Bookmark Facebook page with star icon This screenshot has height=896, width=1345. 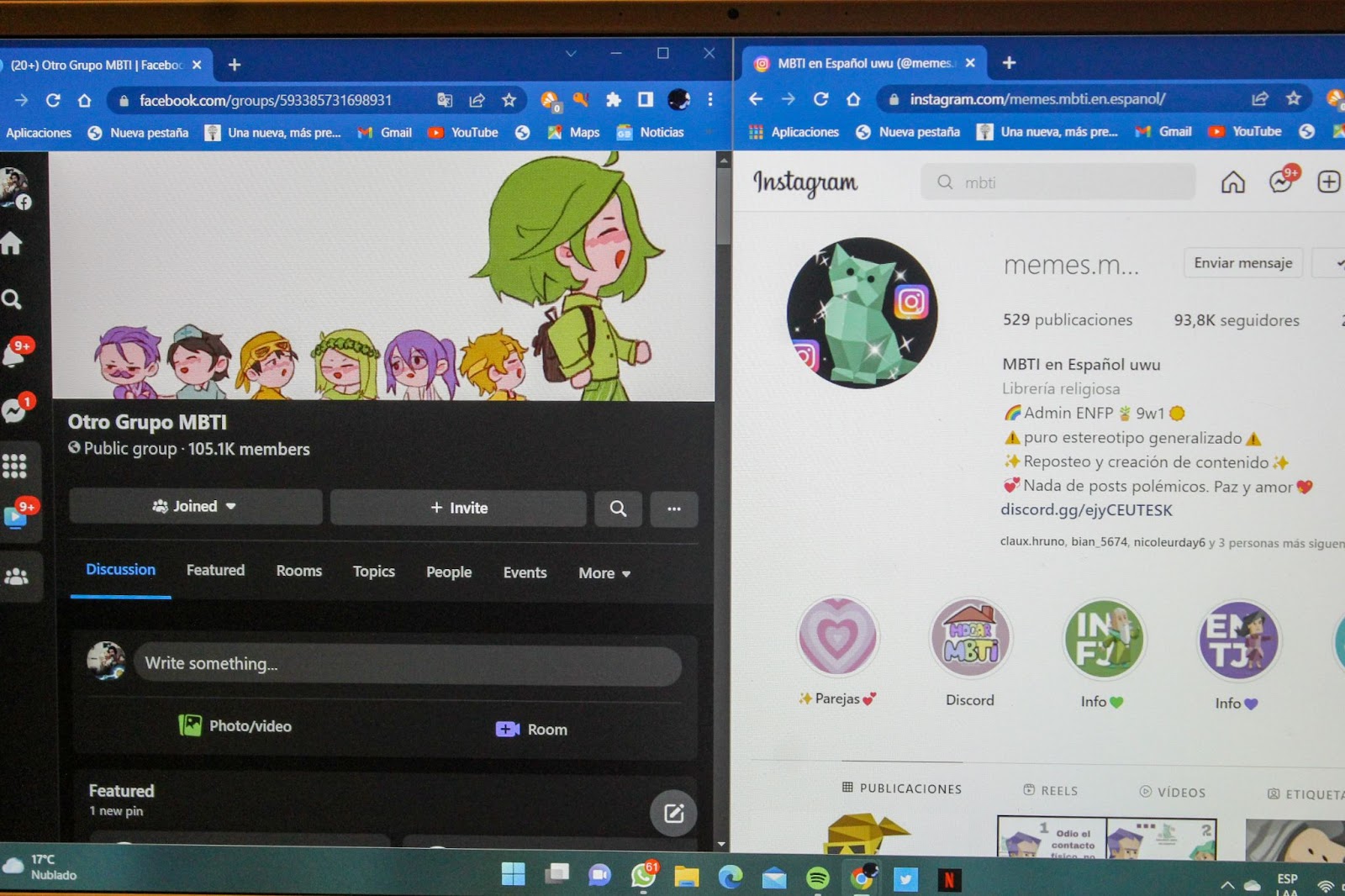[509, 100]
